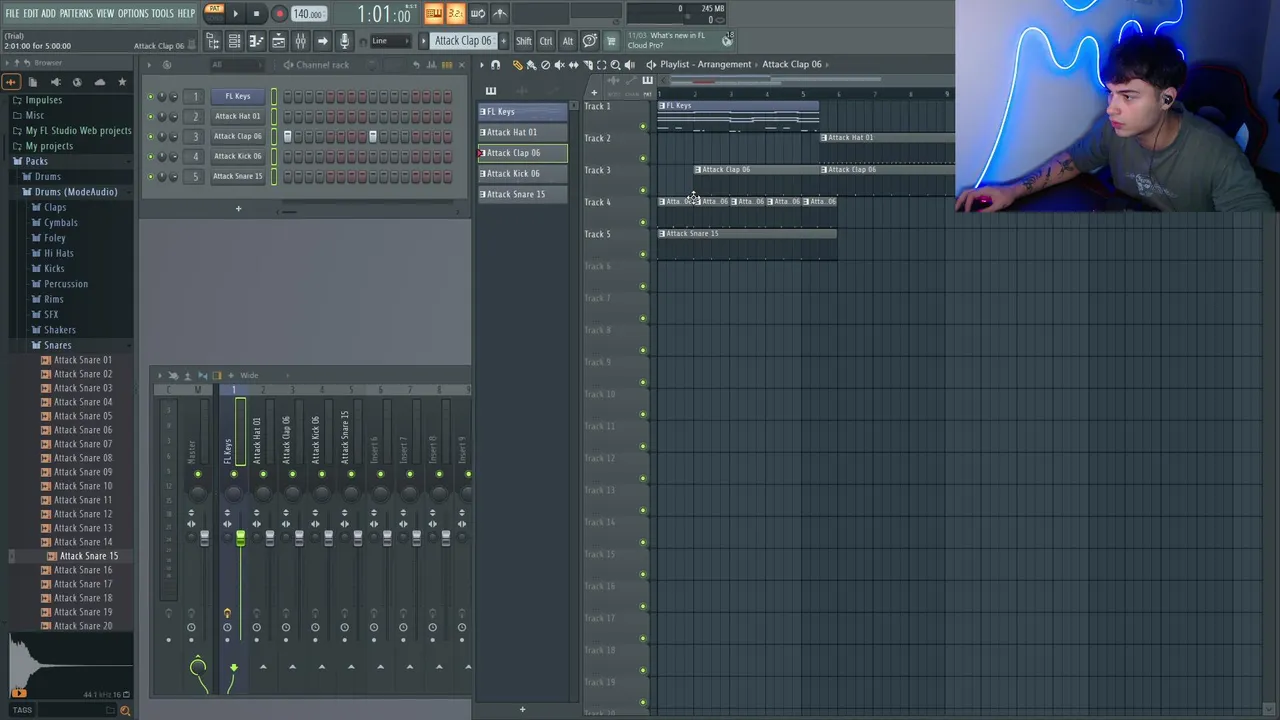
Task: Toggle the Playlist snap magnet icon
Action: (x=495, y=64)
